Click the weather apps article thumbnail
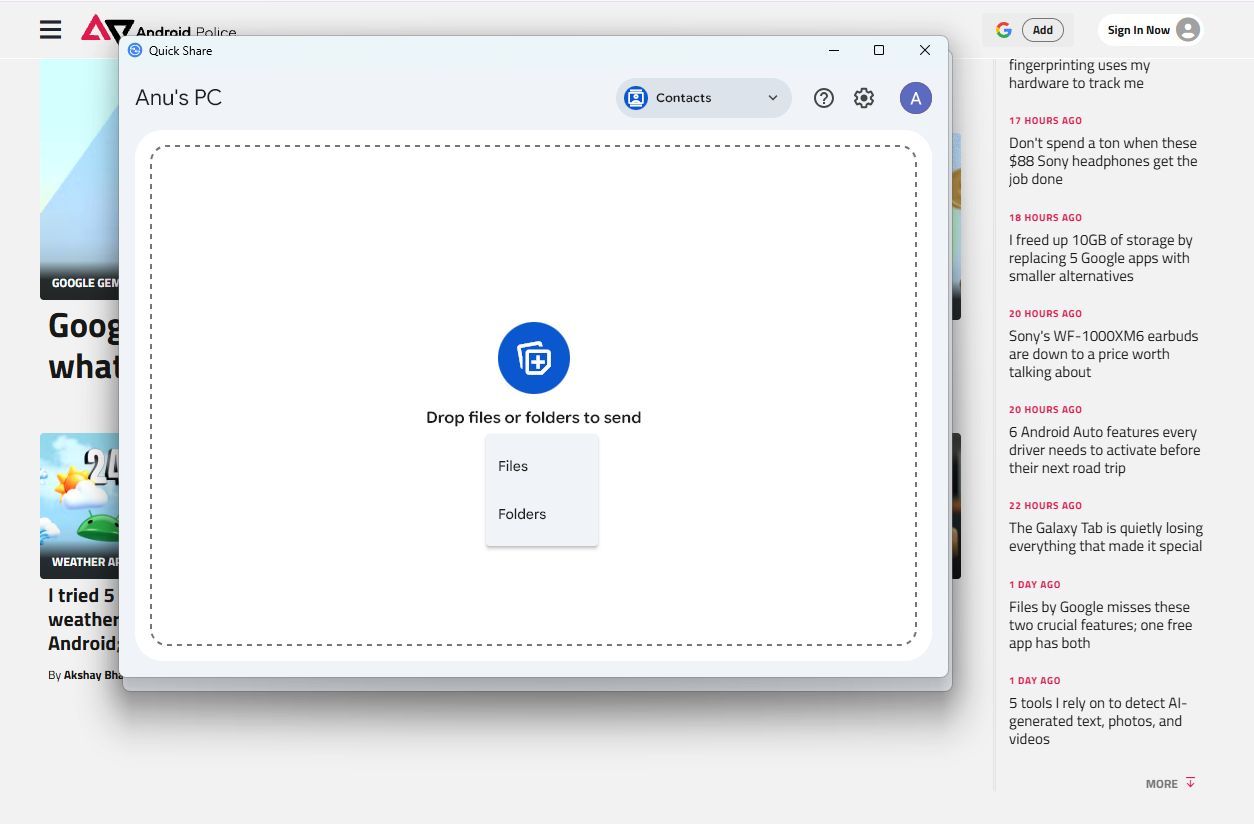Screen dimensions: 1254x826 79,505
